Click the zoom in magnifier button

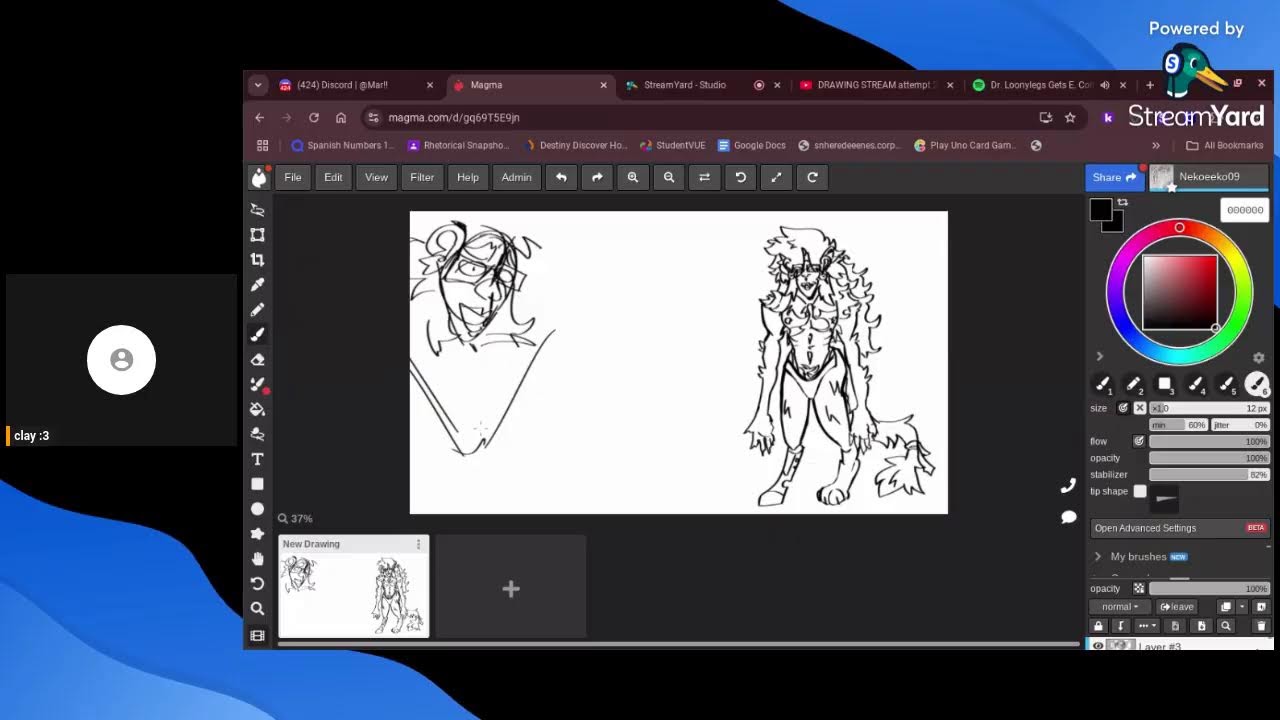633,177
